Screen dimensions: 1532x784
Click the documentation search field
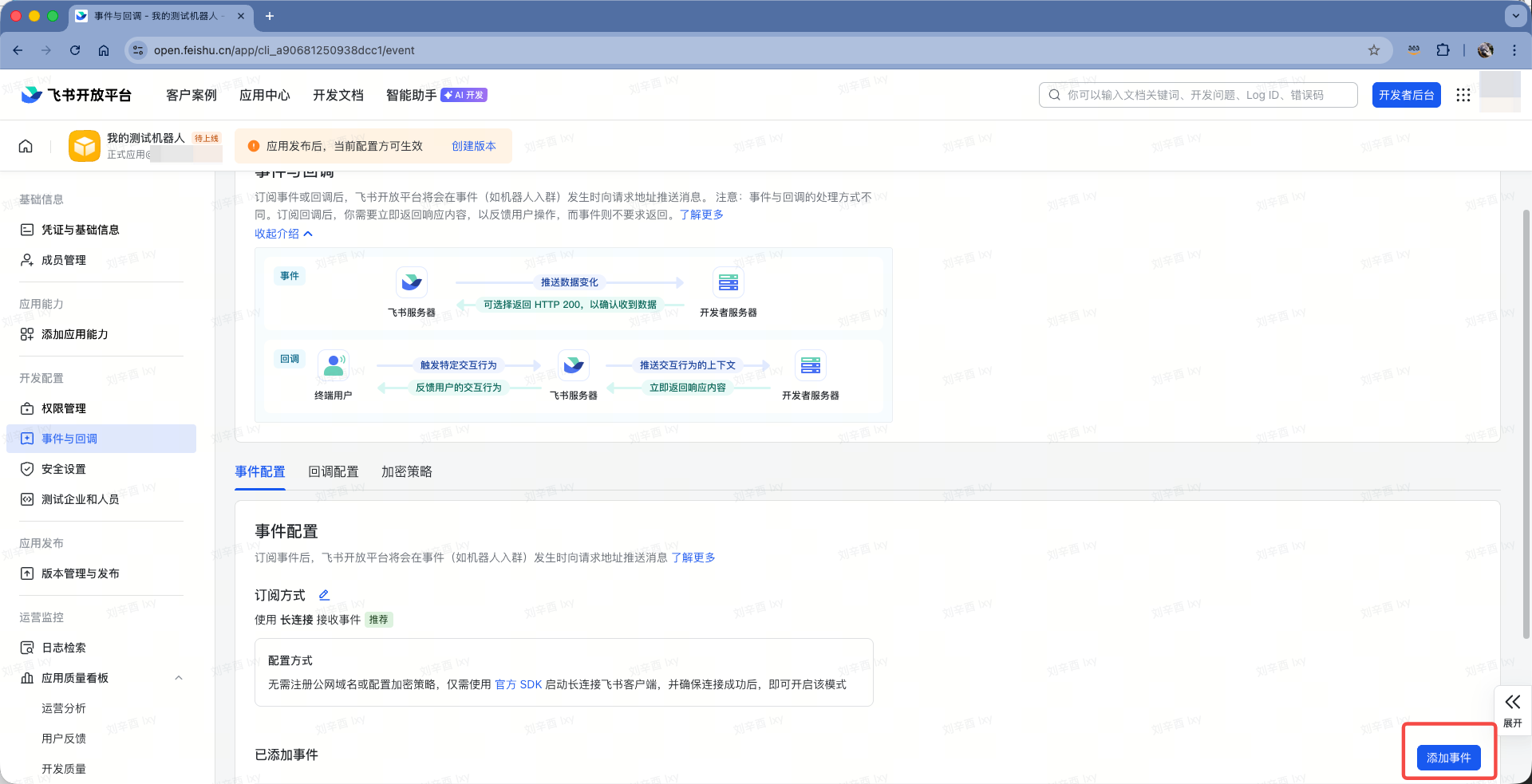click(1205, 95)
